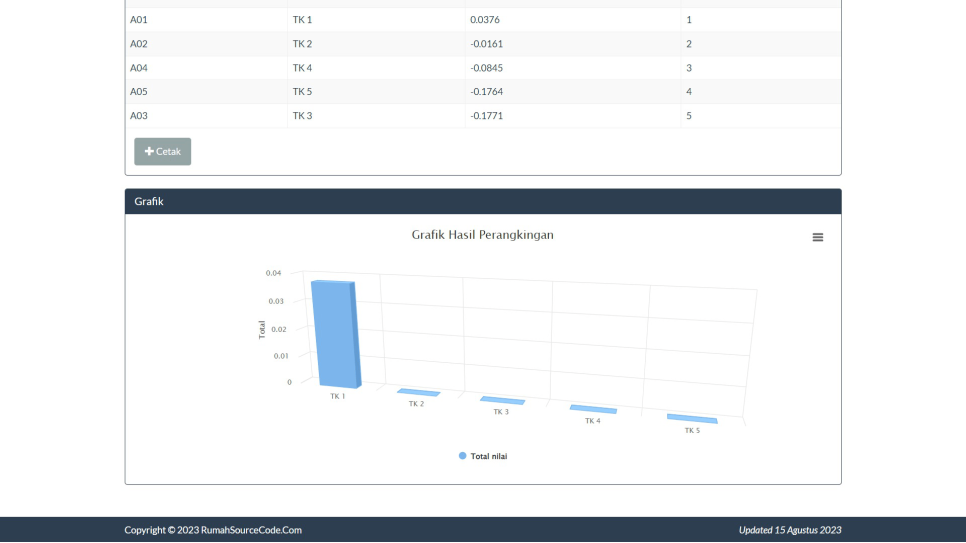Image resolution: width=966 pixels, height=543 pixels.
Task: Select the -0.0845 value for A04
Action: [x=487, y=68]
